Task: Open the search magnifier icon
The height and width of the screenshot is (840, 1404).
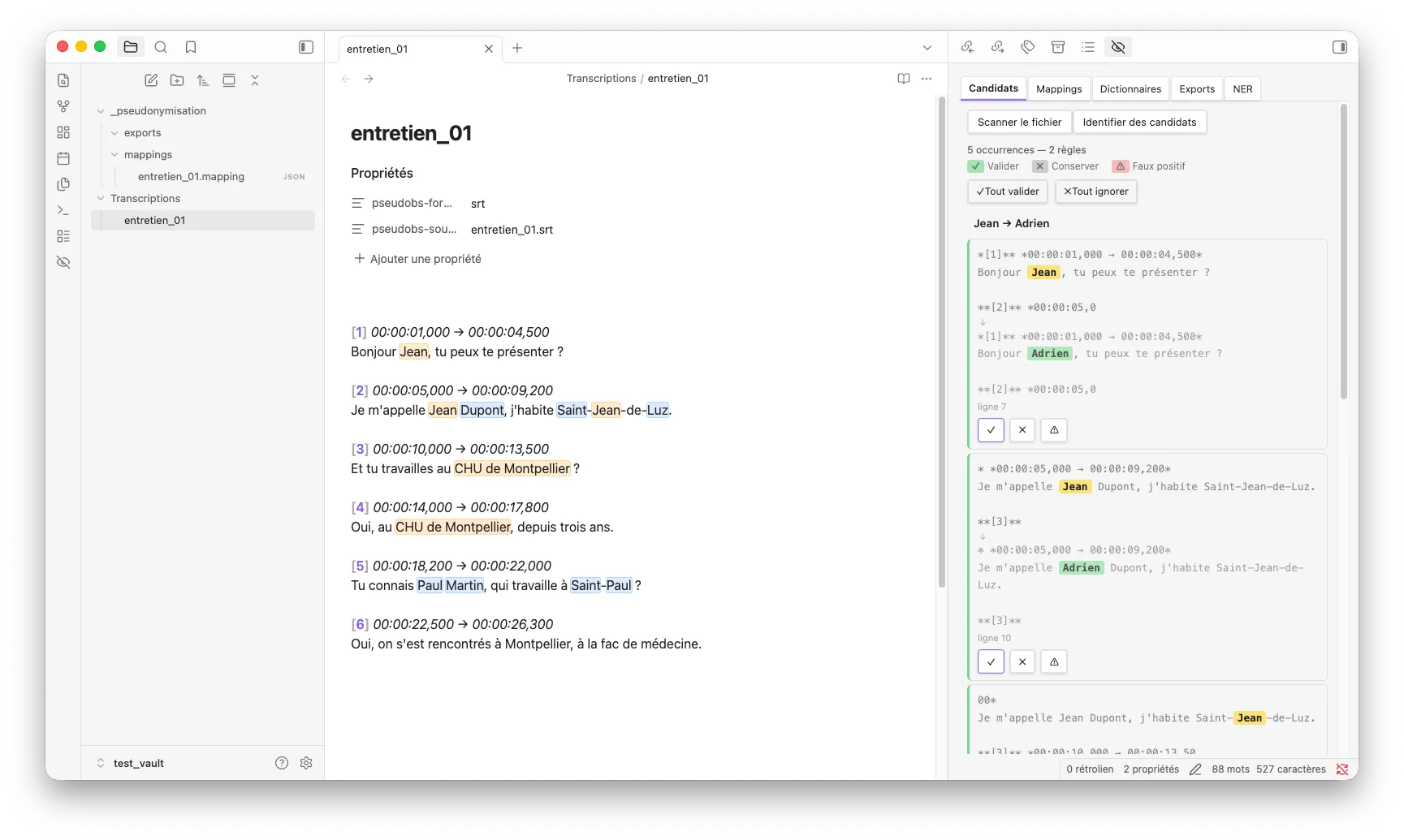Action: click(x=161, y=47)
